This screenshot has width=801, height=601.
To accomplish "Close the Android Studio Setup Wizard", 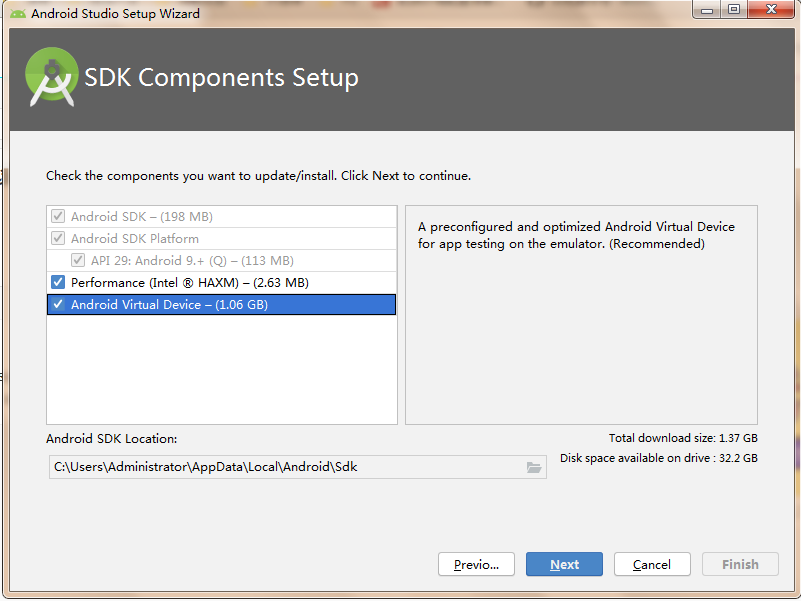I will pyautogui.click(x=769, y=10).
